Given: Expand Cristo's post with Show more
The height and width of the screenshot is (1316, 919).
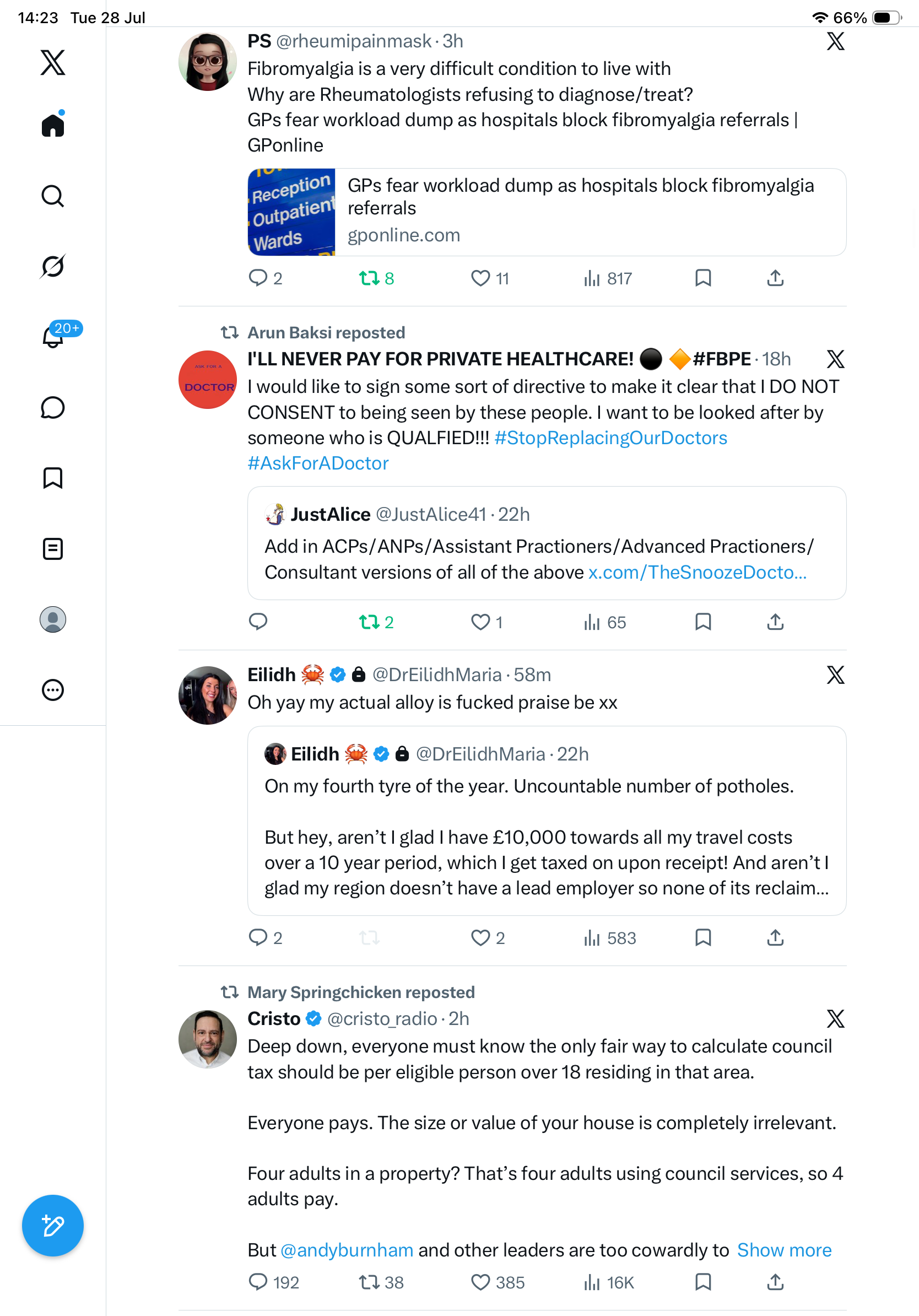Looking at the screenshot, I should click(x=784, y=1249).
